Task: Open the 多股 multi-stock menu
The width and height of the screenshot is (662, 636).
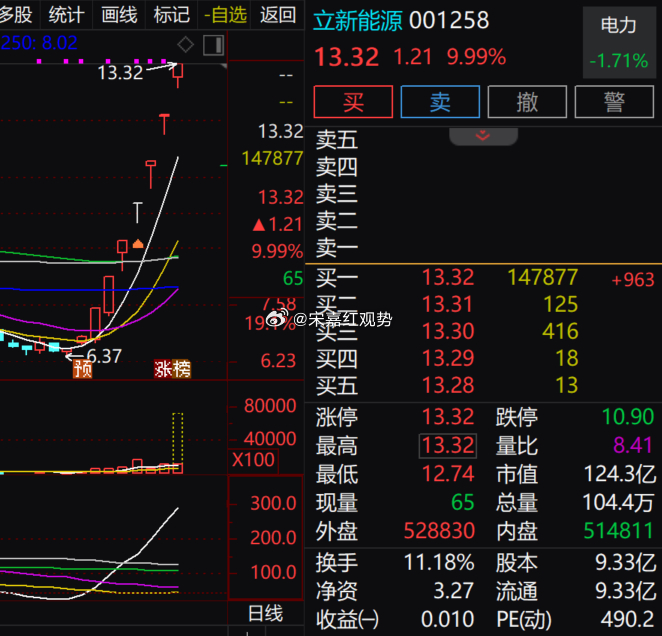Action: 16,15
